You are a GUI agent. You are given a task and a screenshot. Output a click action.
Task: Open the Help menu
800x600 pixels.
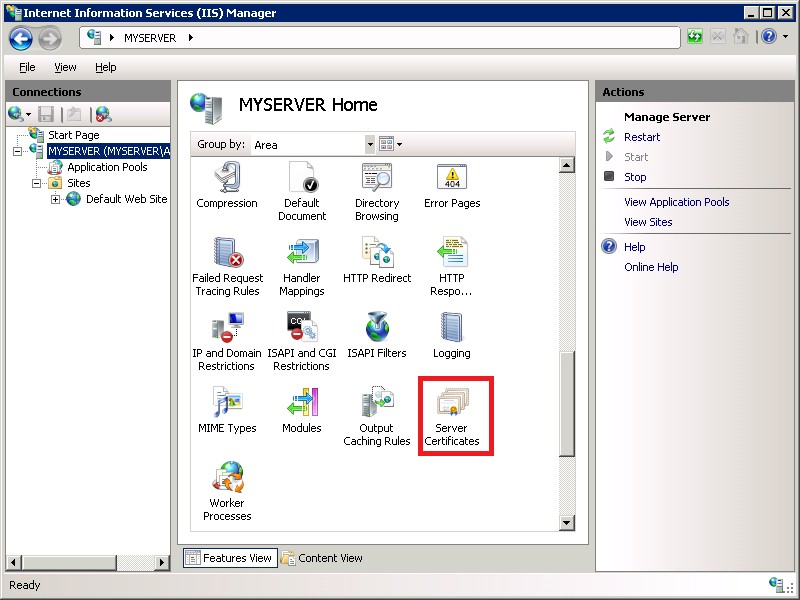106,67
